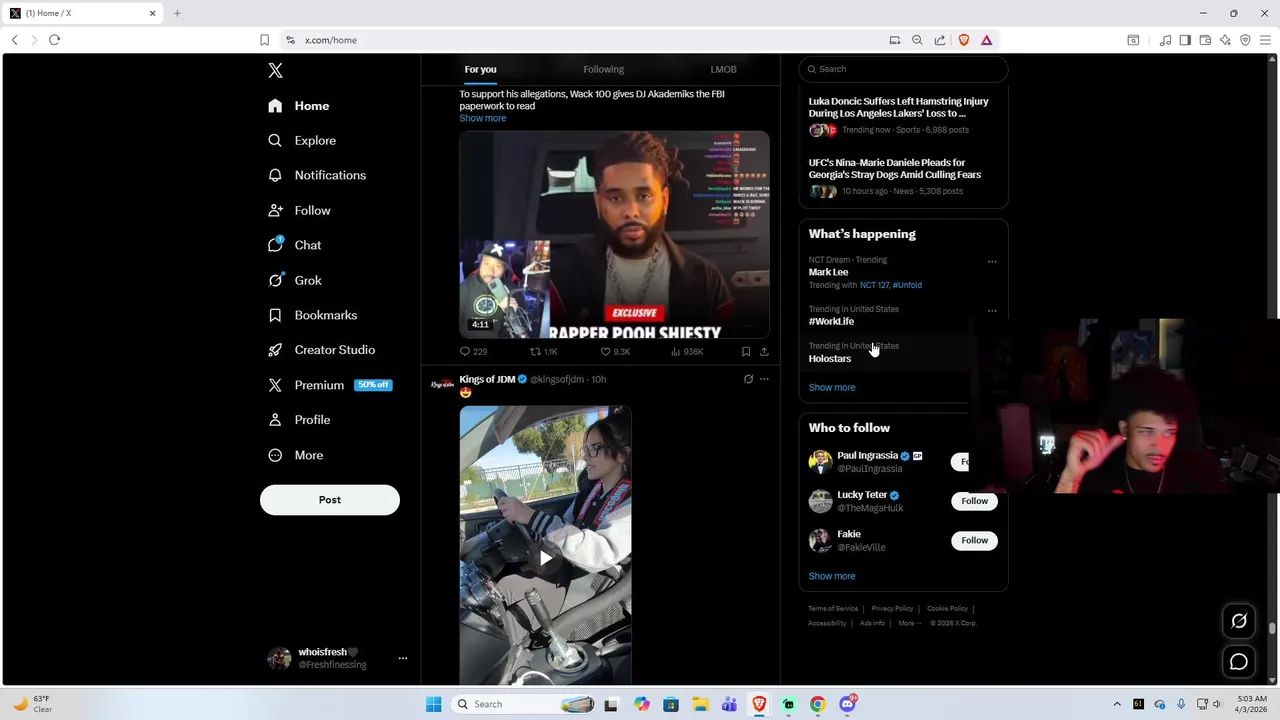Expand post text with Show more
1280x720 pixels.
[482, 118]
